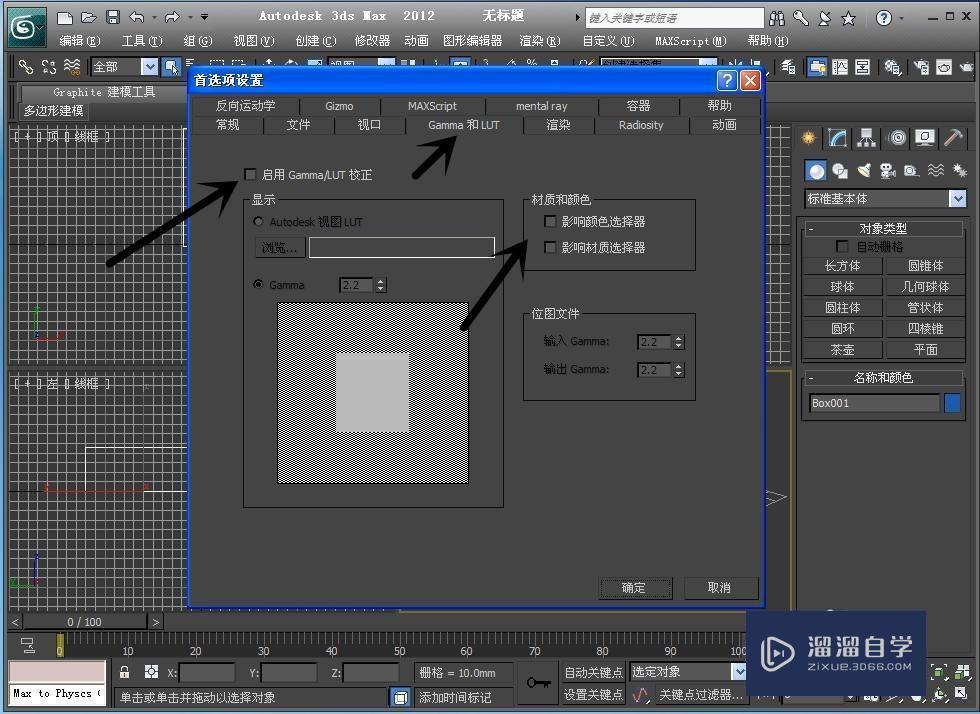Open the Hierarchy panel icon
This screenshot has width=980, height=714.
click(866, 137)
